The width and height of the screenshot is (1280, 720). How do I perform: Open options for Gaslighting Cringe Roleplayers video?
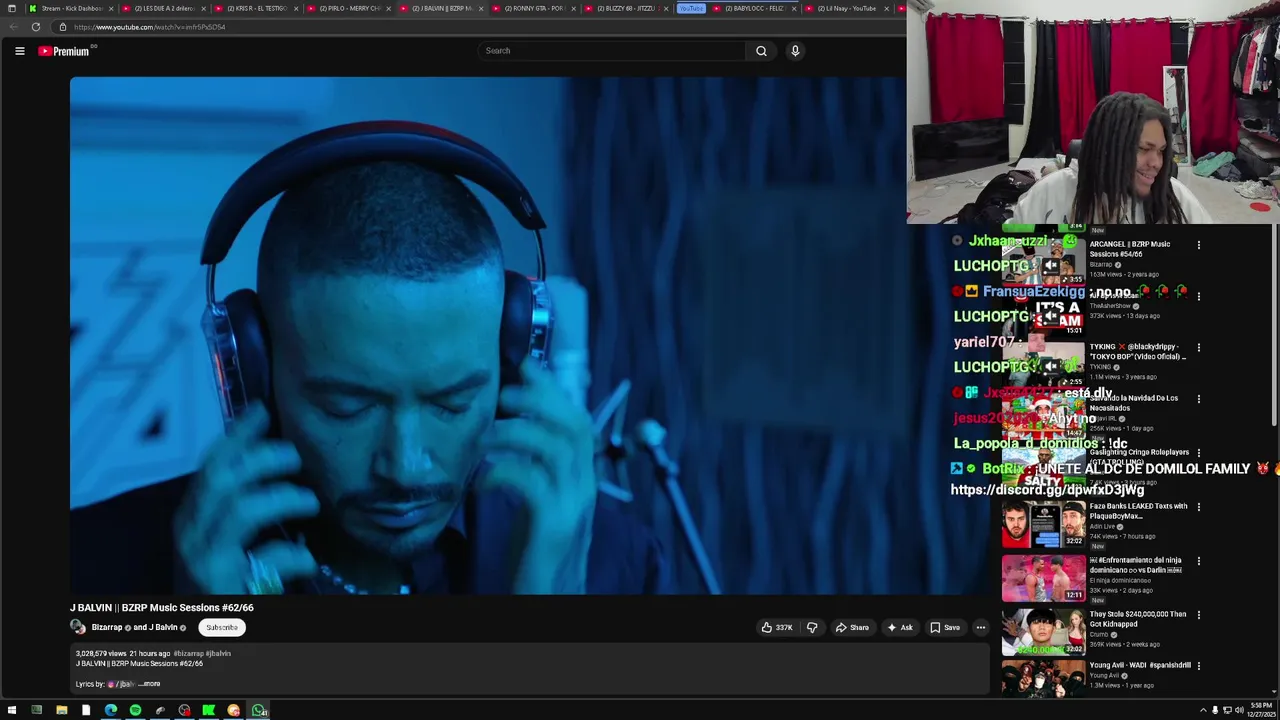(1199, 453)
